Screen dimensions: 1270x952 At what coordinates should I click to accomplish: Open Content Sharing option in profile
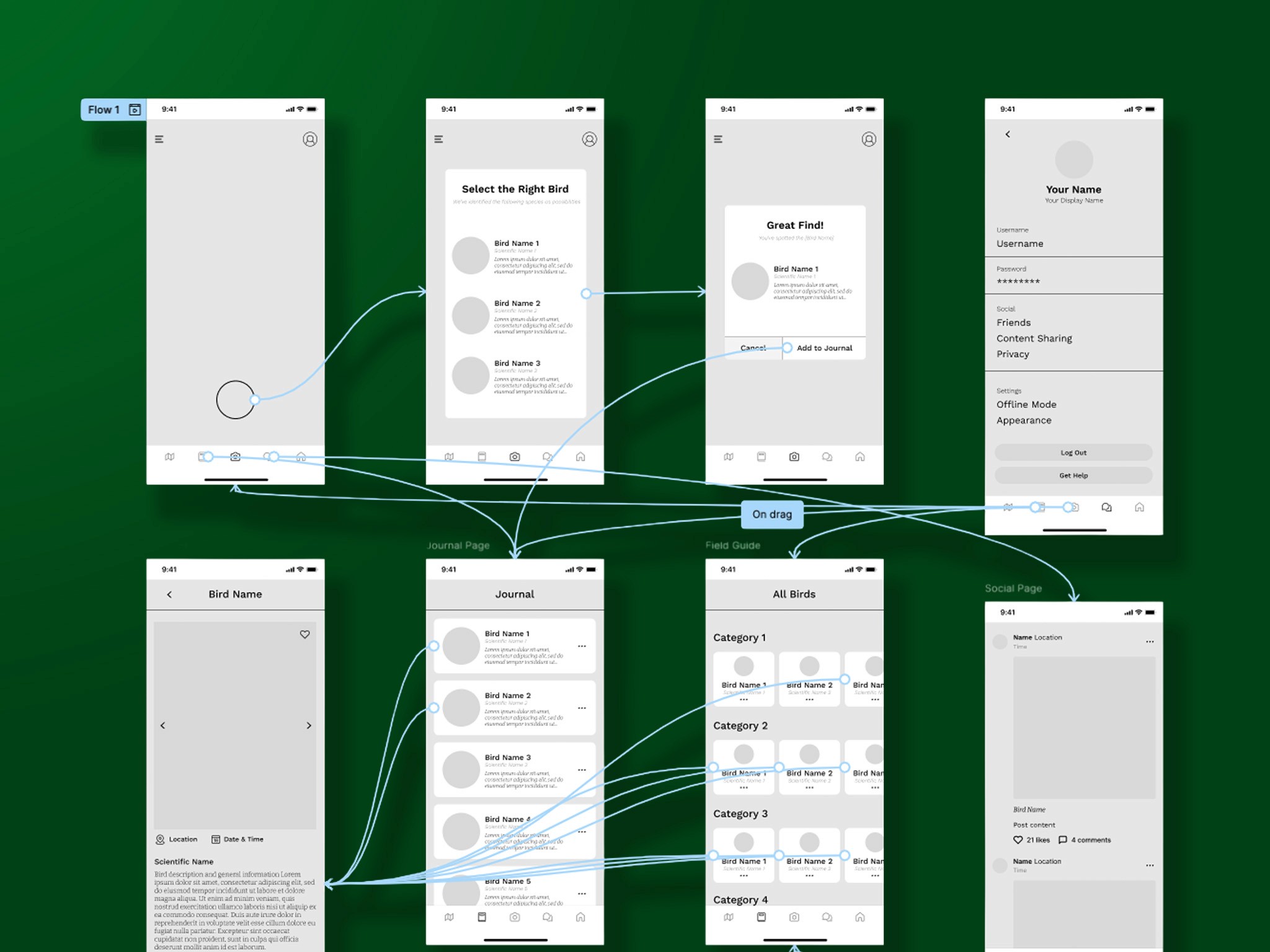coord(1034,338)
